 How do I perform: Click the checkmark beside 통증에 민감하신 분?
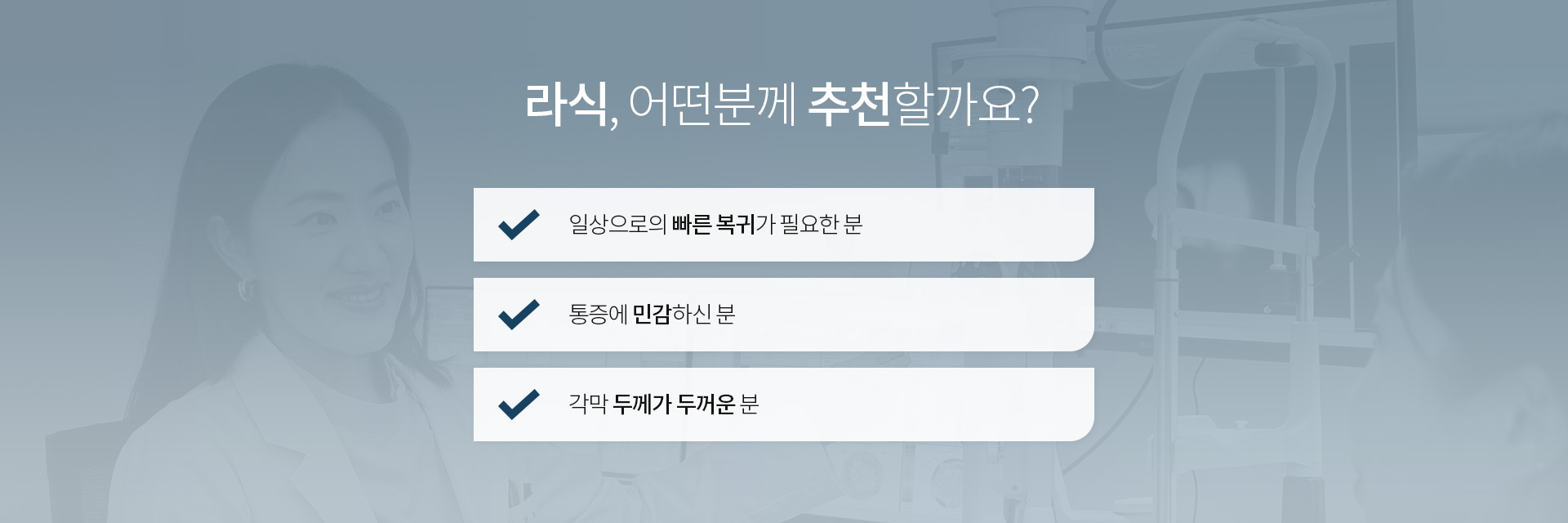coord(519,315)
